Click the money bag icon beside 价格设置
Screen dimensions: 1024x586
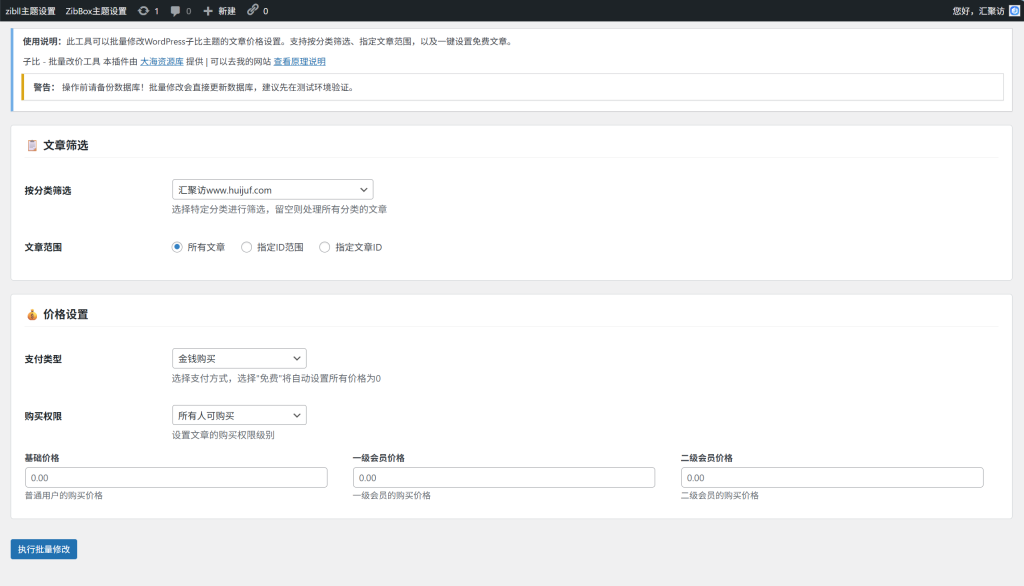32,315
